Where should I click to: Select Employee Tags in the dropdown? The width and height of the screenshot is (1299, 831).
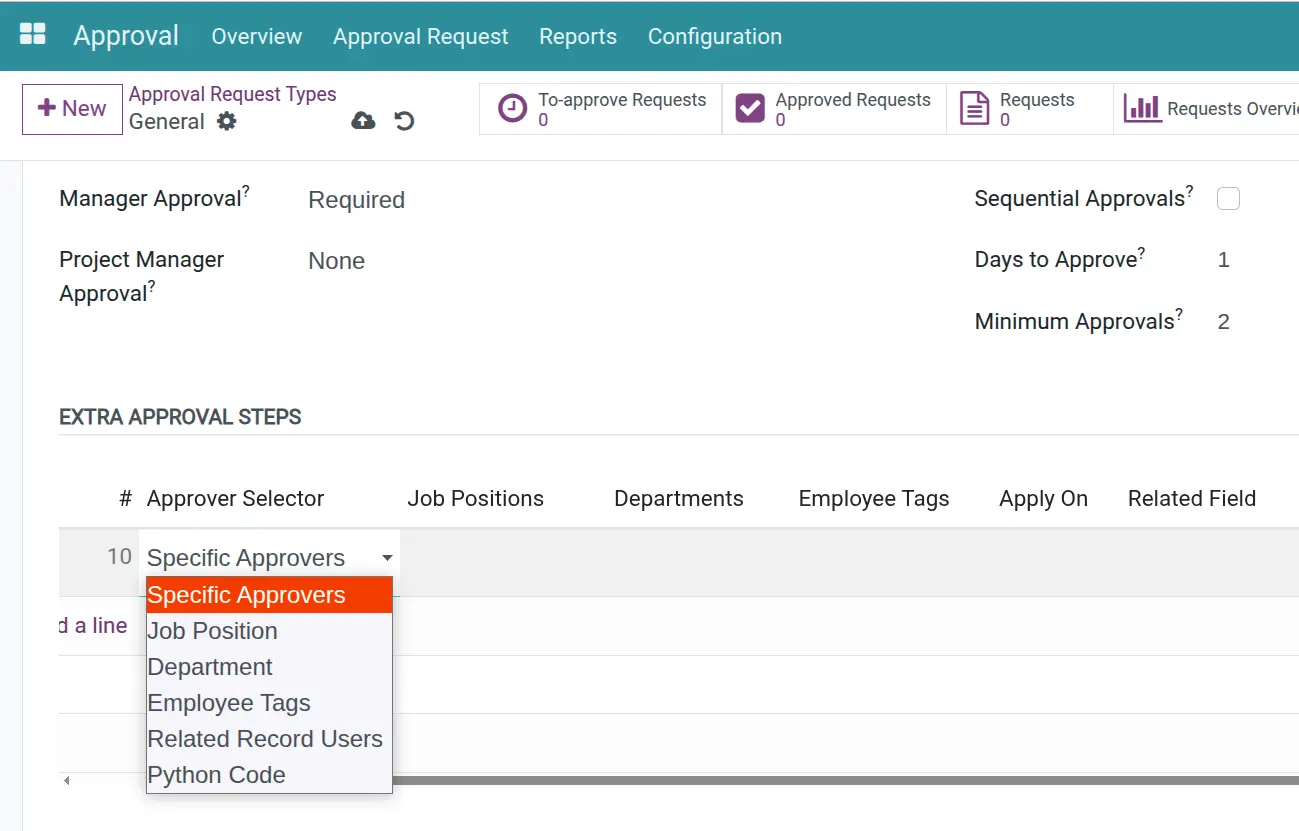(x=229, y=703)
